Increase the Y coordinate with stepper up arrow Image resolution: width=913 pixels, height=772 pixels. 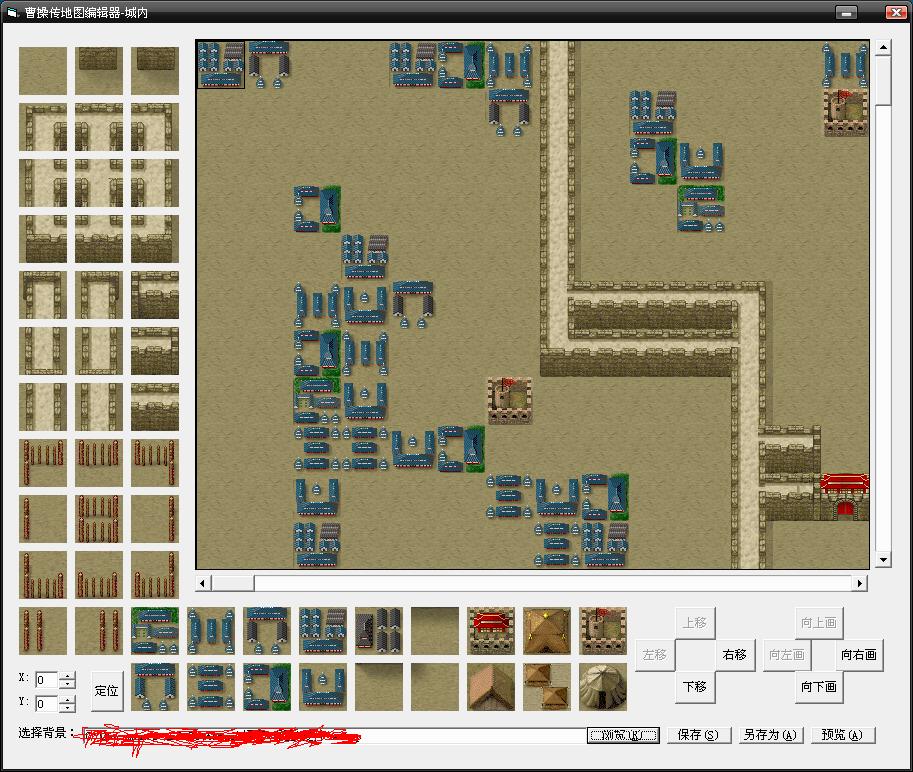pos(68,700)
